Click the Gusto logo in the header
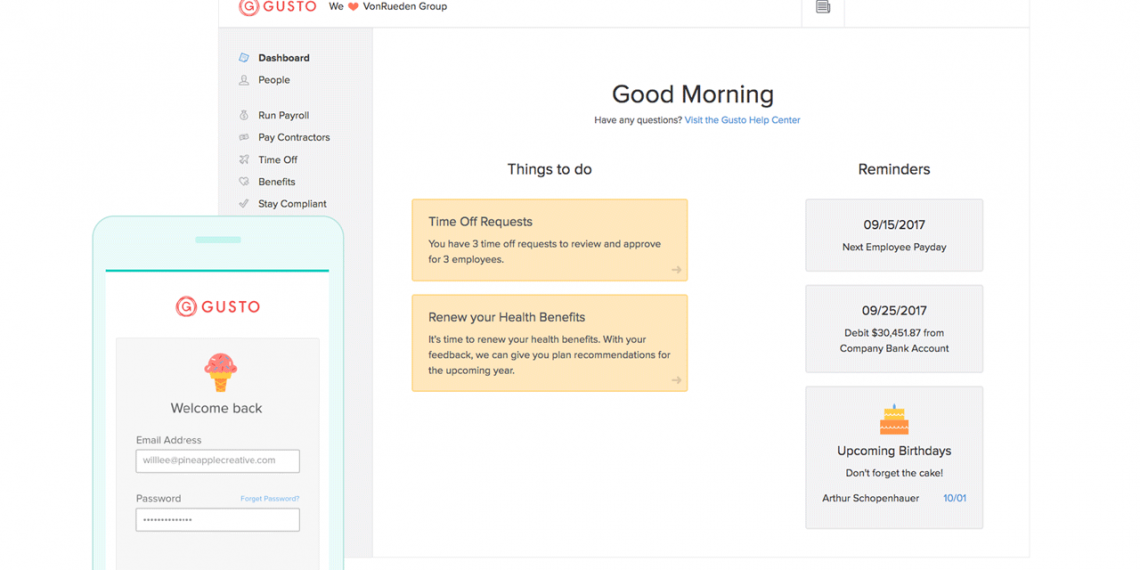 (277, 7)
